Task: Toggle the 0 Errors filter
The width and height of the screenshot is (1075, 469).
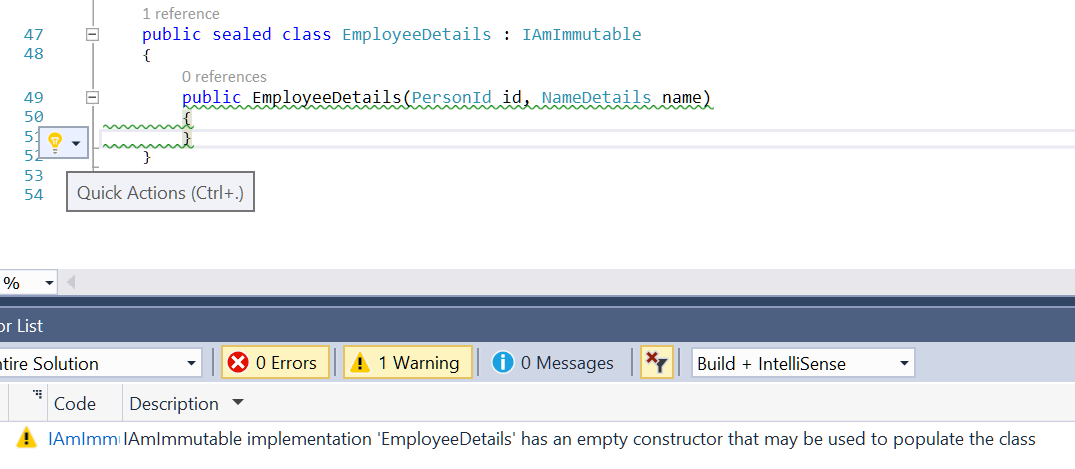Action: tap(274, 363)
